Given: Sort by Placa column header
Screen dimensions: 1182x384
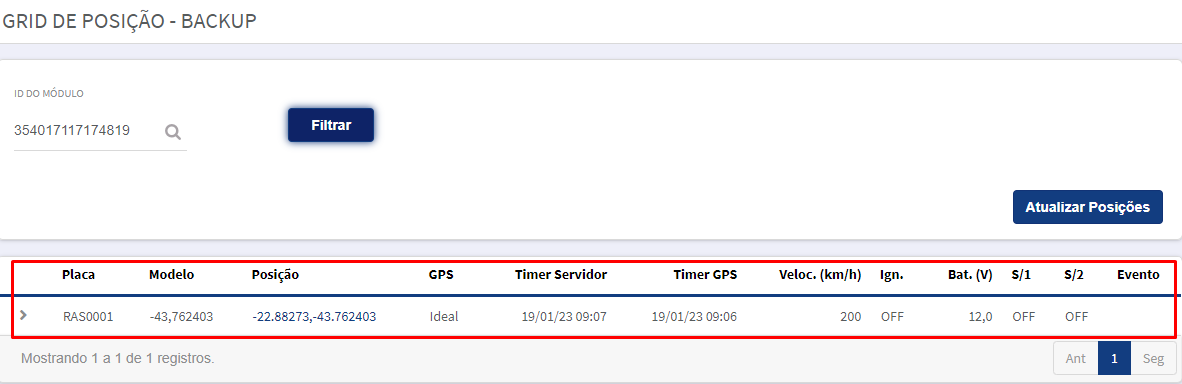Looking at the screenshot, I should tap(78, 275).
